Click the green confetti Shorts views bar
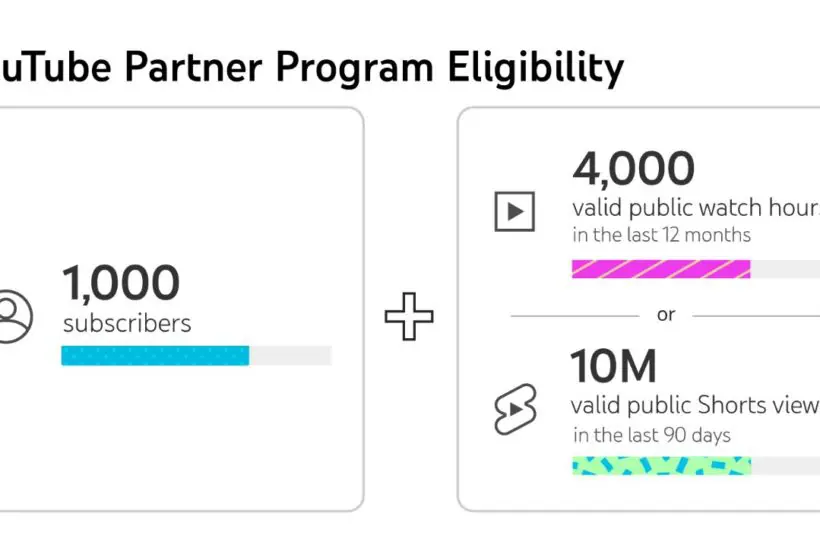820x548 pixels. (662, 465)
